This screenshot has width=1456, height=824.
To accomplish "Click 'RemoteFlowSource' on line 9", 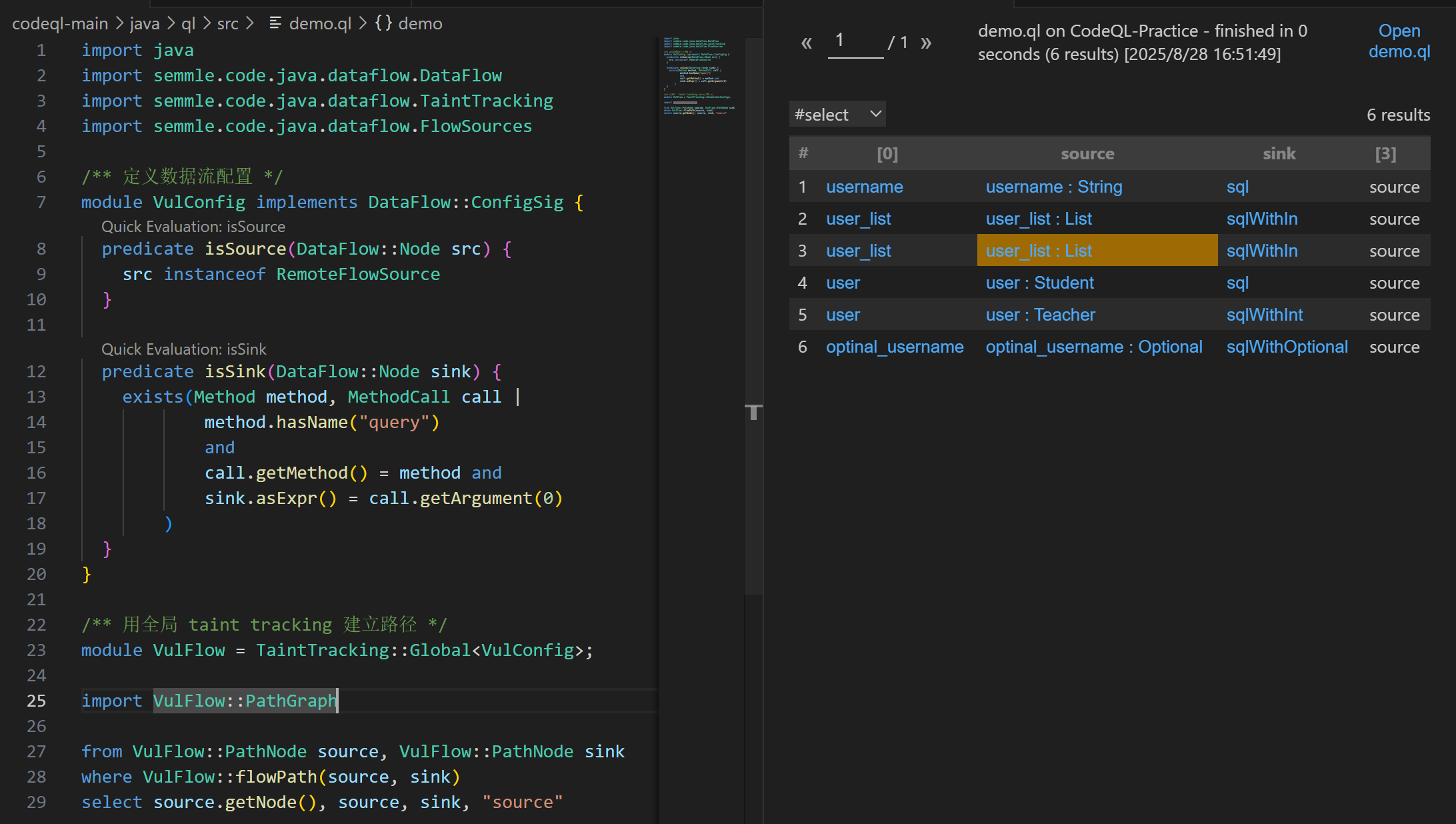I will (x=358, y=274).
